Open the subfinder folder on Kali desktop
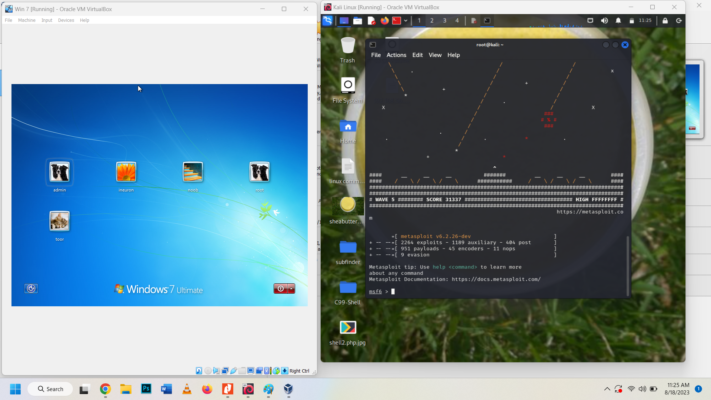The width and height of the screenshot is (711, 400). pyautogui.click(x=348, y=252)
